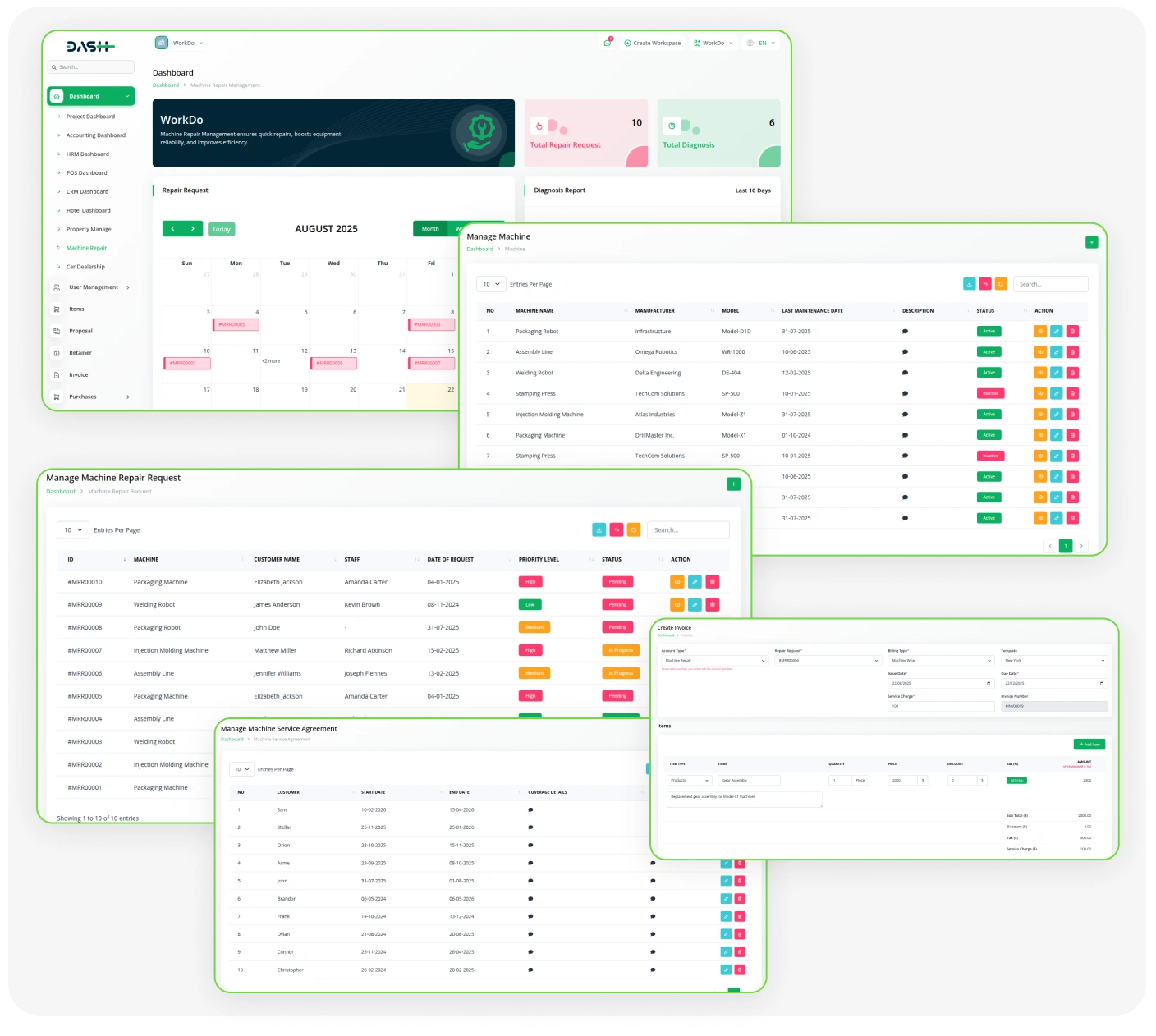
Task: Open the description comment icon for Assembly Line
Action: click(906, 351)
